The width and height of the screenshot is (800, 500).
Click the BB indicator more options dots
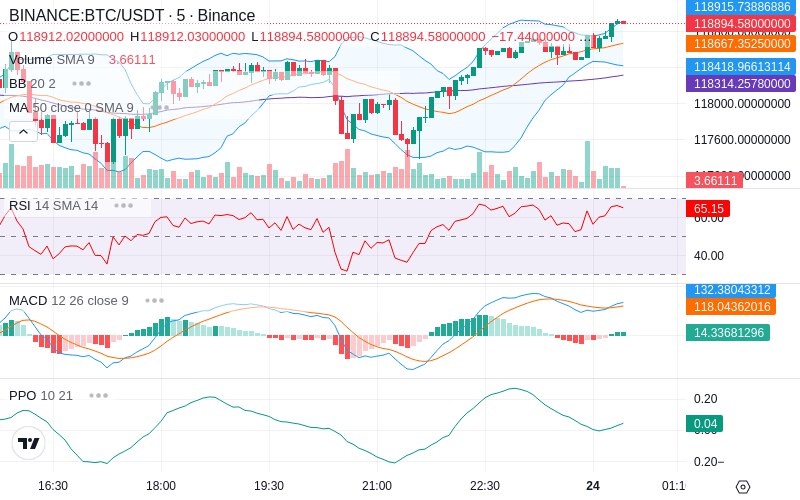coord(81,83)
